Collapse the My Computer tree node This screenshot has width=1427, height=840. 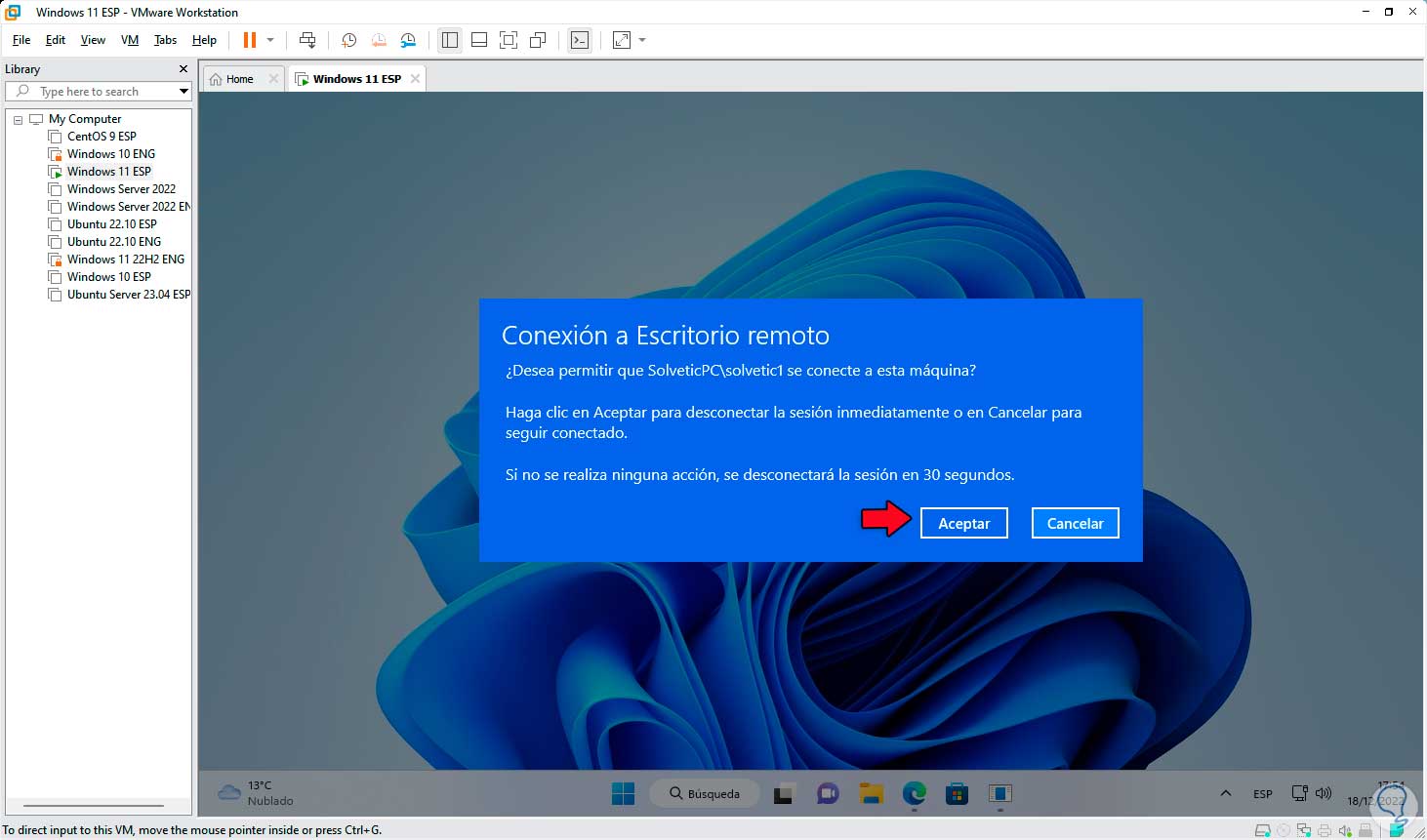pyautogui.click(x=18, y=119)
